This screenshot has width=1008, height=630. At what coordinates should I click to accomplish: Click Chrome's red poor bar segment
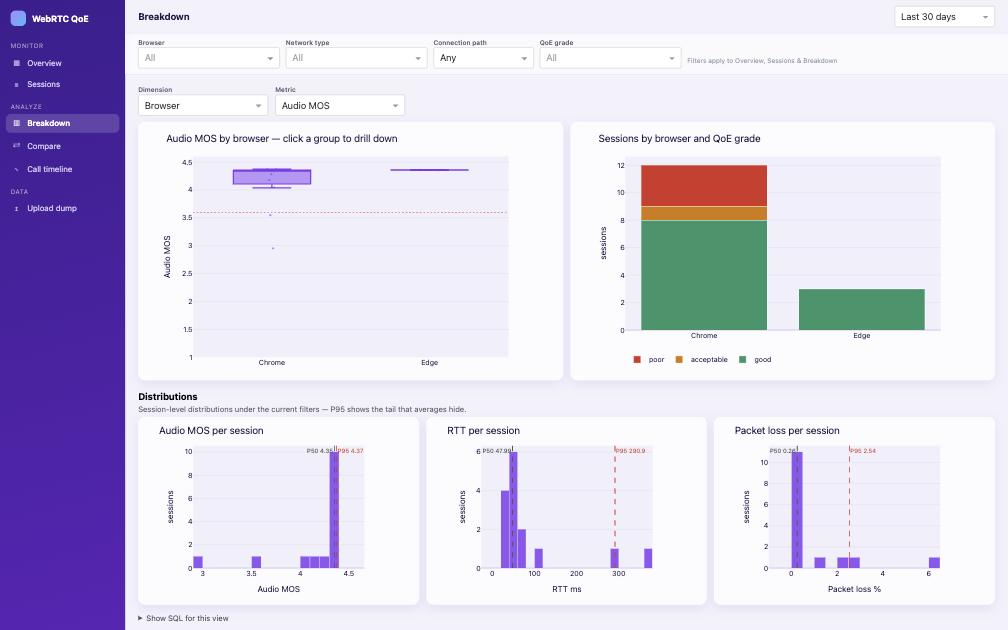[x=704, y=186]
